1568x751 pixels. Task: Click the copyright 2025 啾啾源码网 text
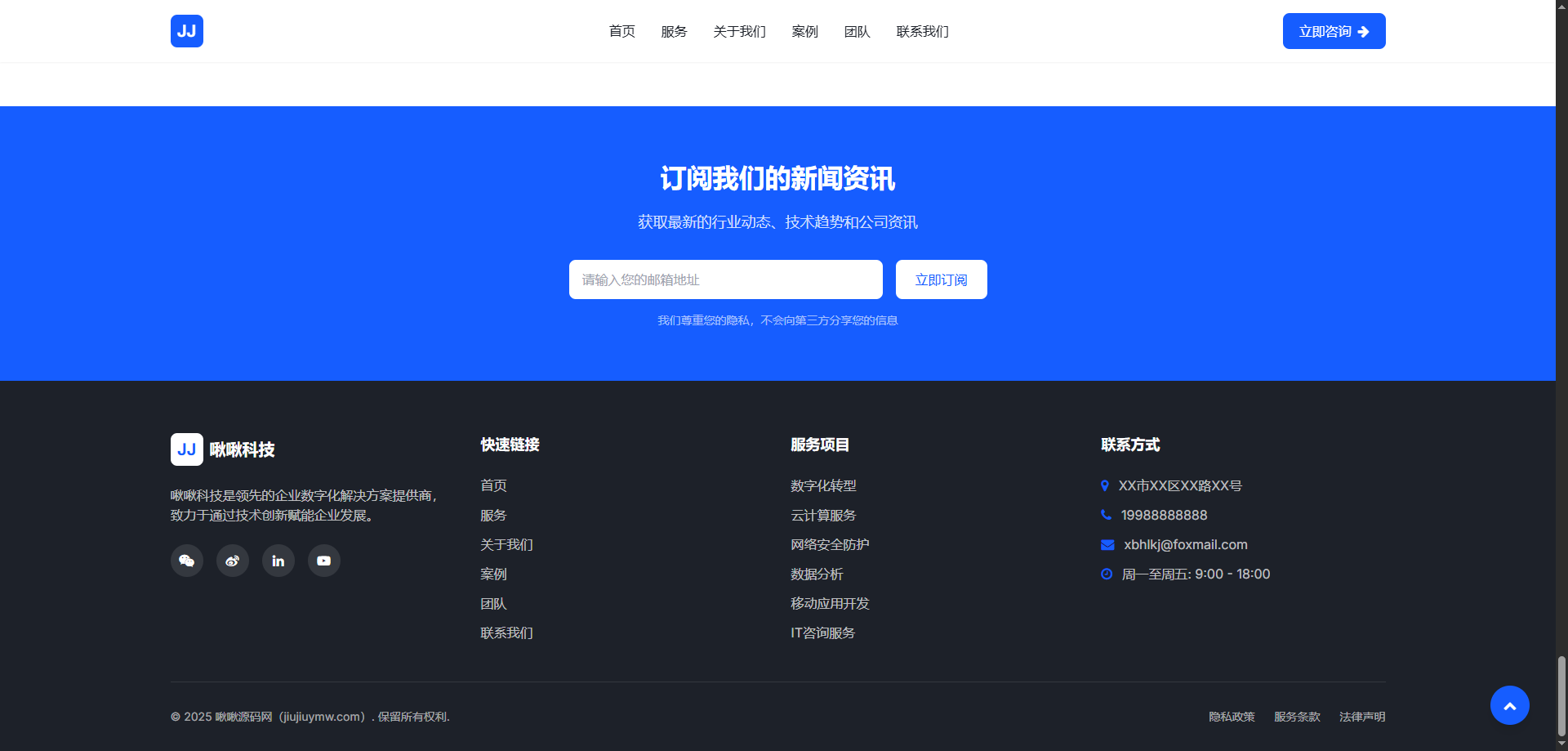coord(310,717)
